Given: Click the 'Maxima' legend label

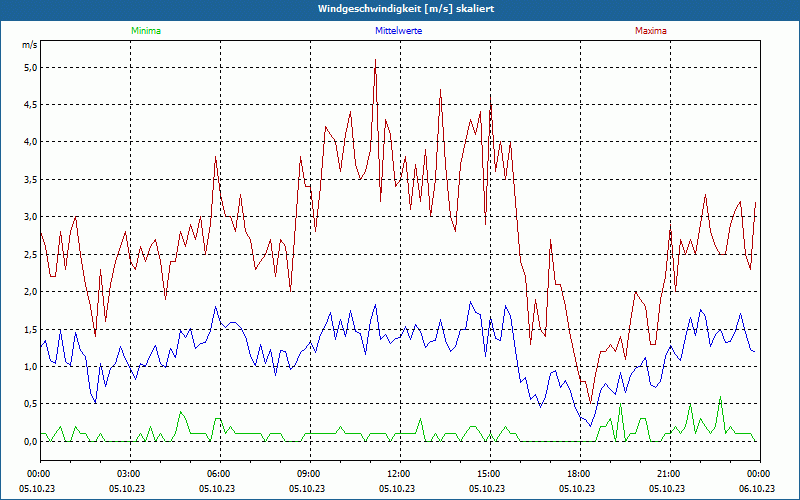Looking at the screenshot, I should coord(651,31).
